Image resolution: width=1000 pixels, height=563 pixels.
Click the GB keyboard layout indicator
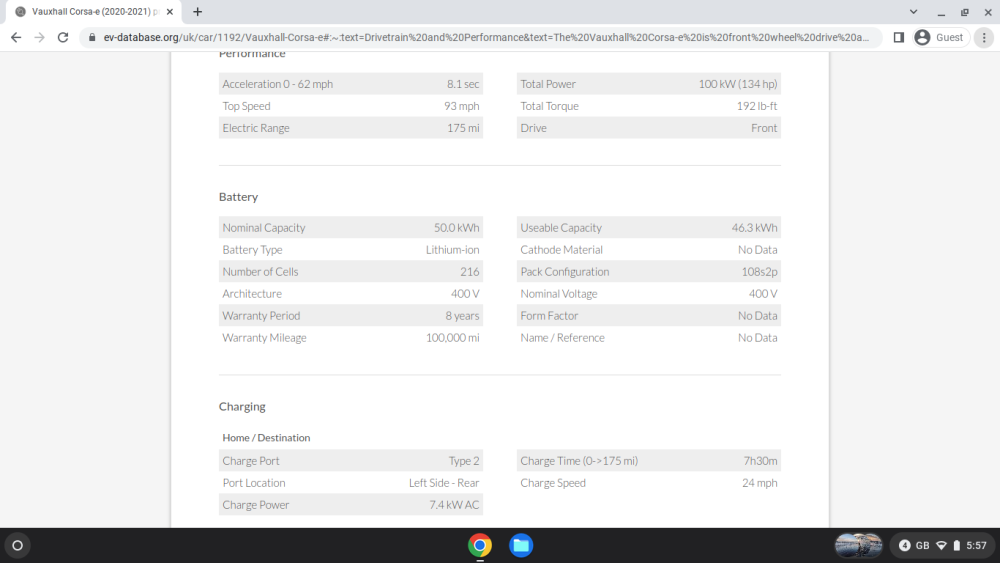[x=923, y=545]
